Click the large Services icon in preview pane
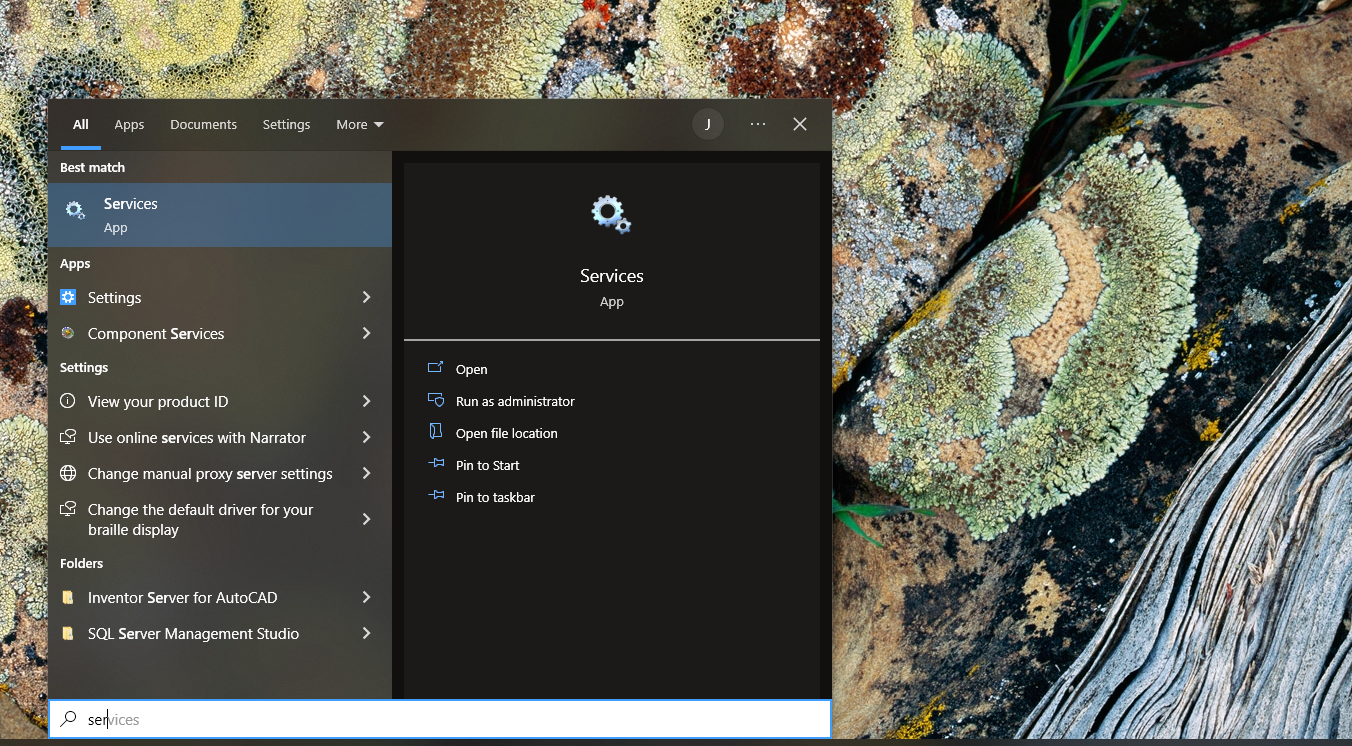This screenshot has height=746, width=1352. point(611,215)
